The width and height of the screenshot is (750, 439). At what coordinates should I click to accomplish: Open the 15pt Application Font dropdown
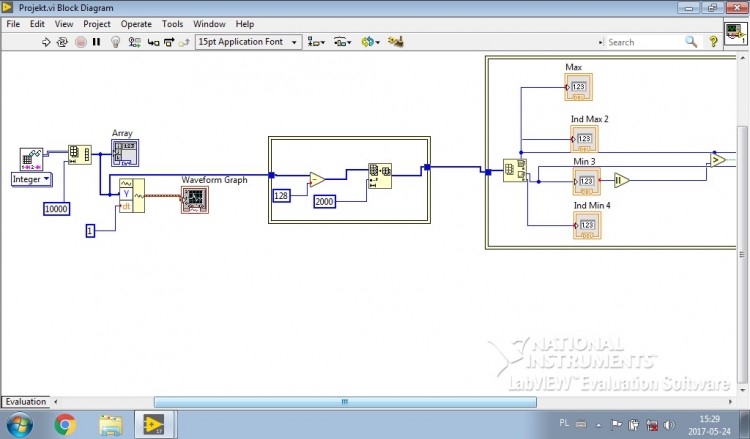pos(248,42)
